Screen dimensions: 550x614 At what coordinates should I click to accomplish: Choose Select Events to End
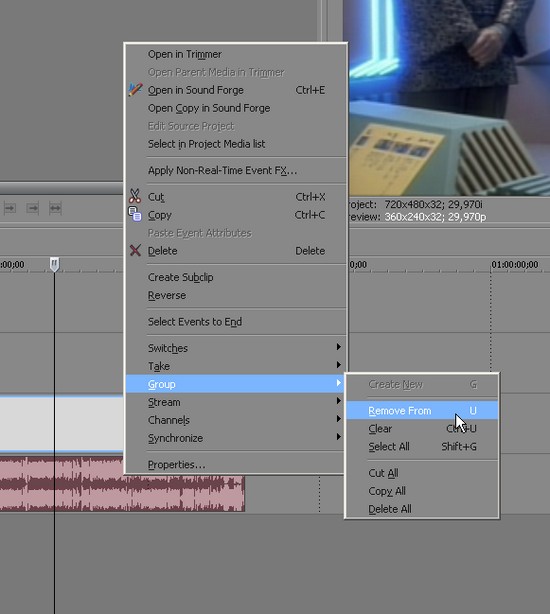click(x=236, y=322)
